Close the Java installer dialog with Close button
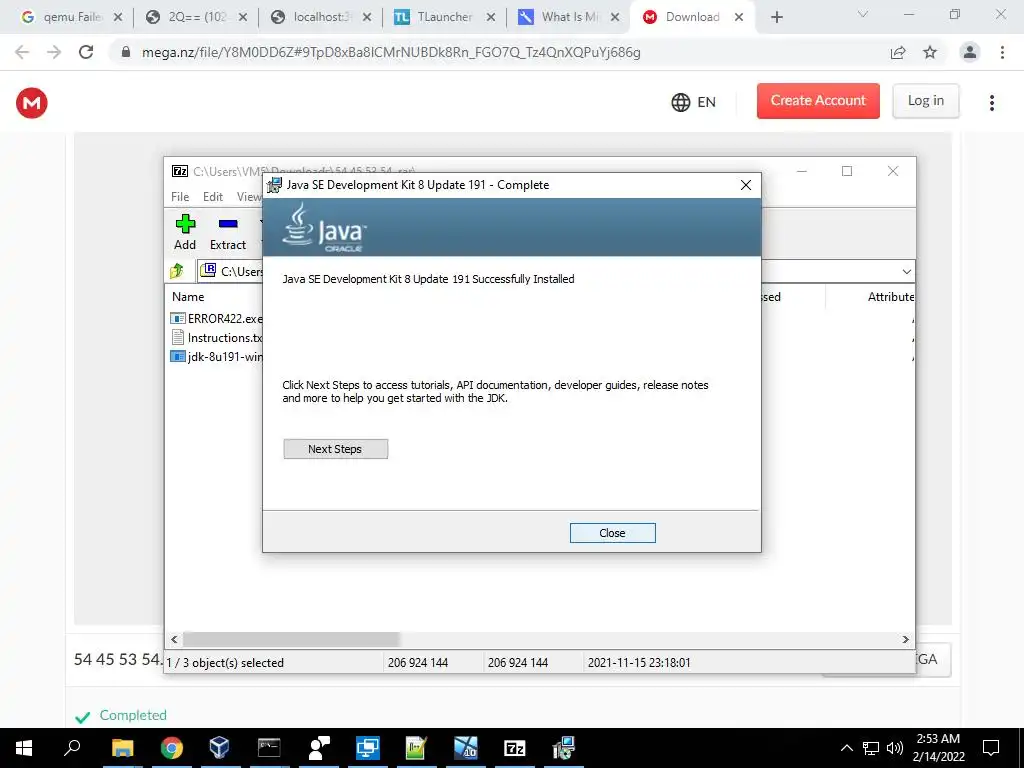Viewport: 1024px width, 768px height. [612, 533]
